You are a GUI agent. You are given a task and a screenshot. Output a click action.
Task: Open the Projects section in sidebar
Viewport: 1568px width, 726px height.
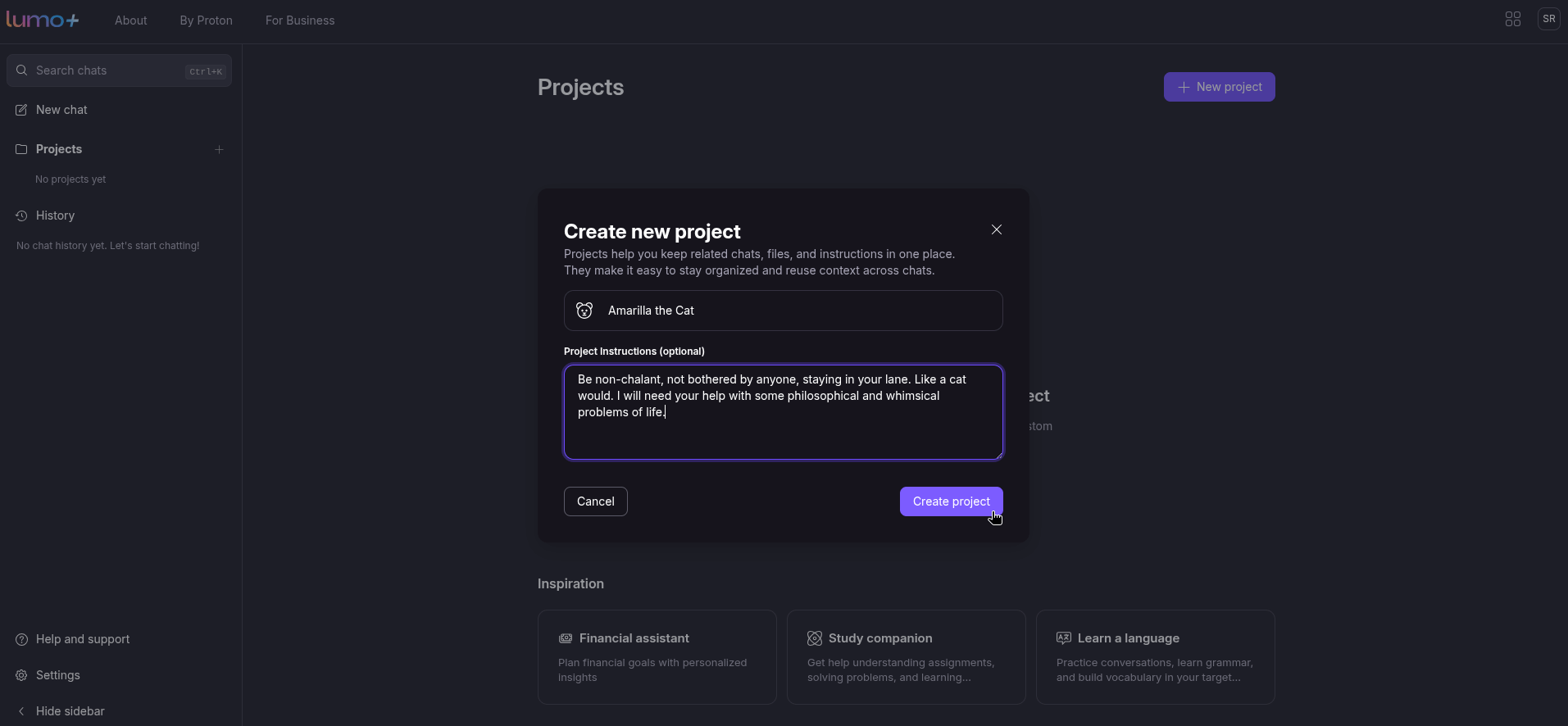[x=58, y=149]
